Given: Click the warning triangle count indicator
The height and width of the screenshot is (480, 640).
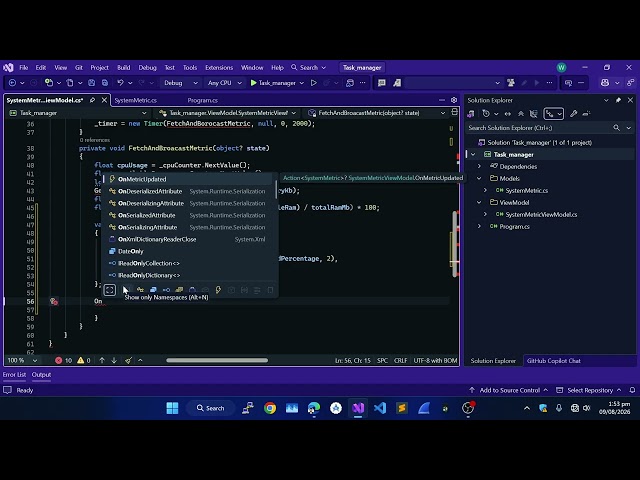Looking at the screenshot, I should 84,360.
